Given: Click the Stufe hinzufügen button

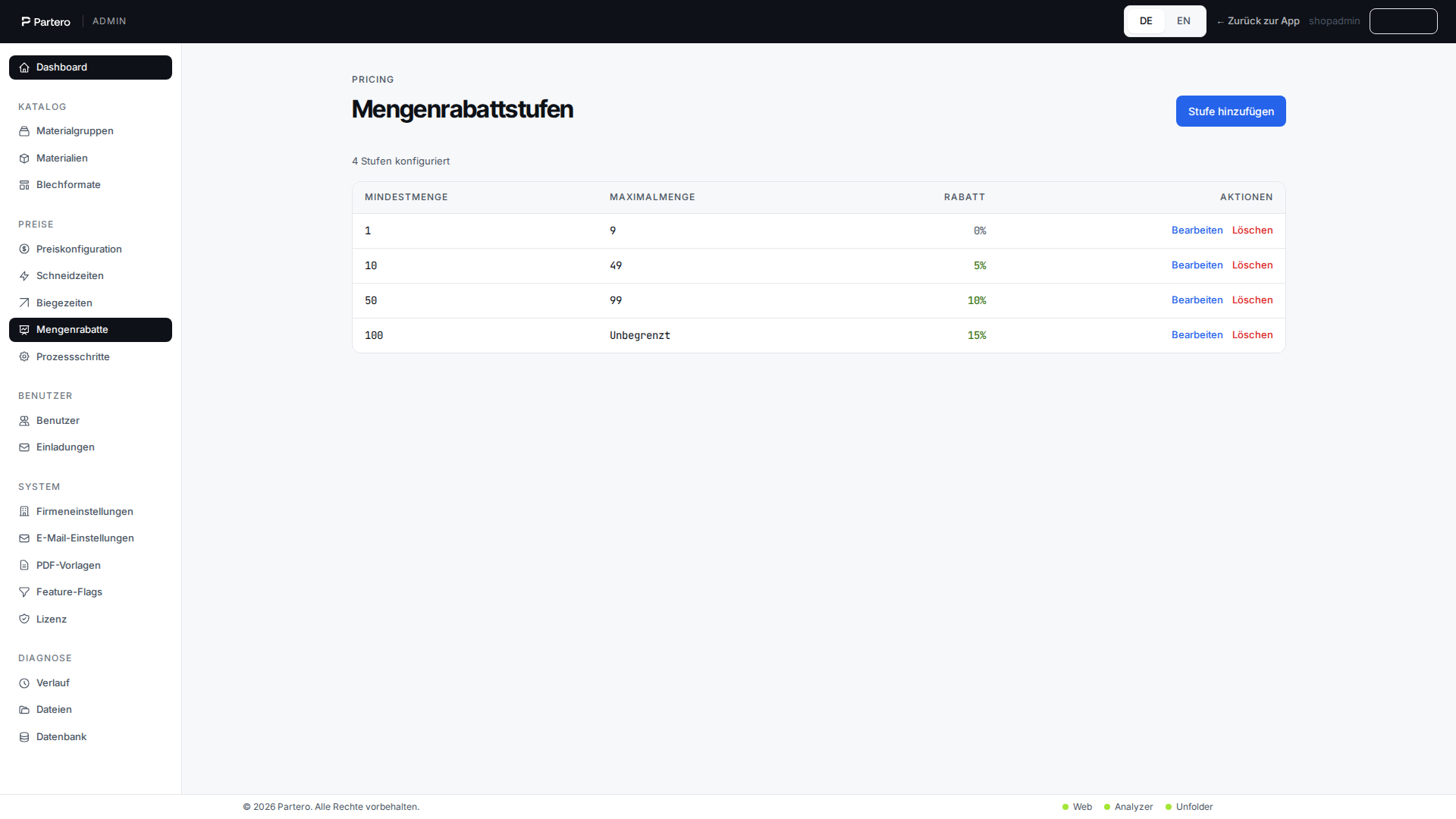Looking at the screenshot, I should click(1231, 111).
